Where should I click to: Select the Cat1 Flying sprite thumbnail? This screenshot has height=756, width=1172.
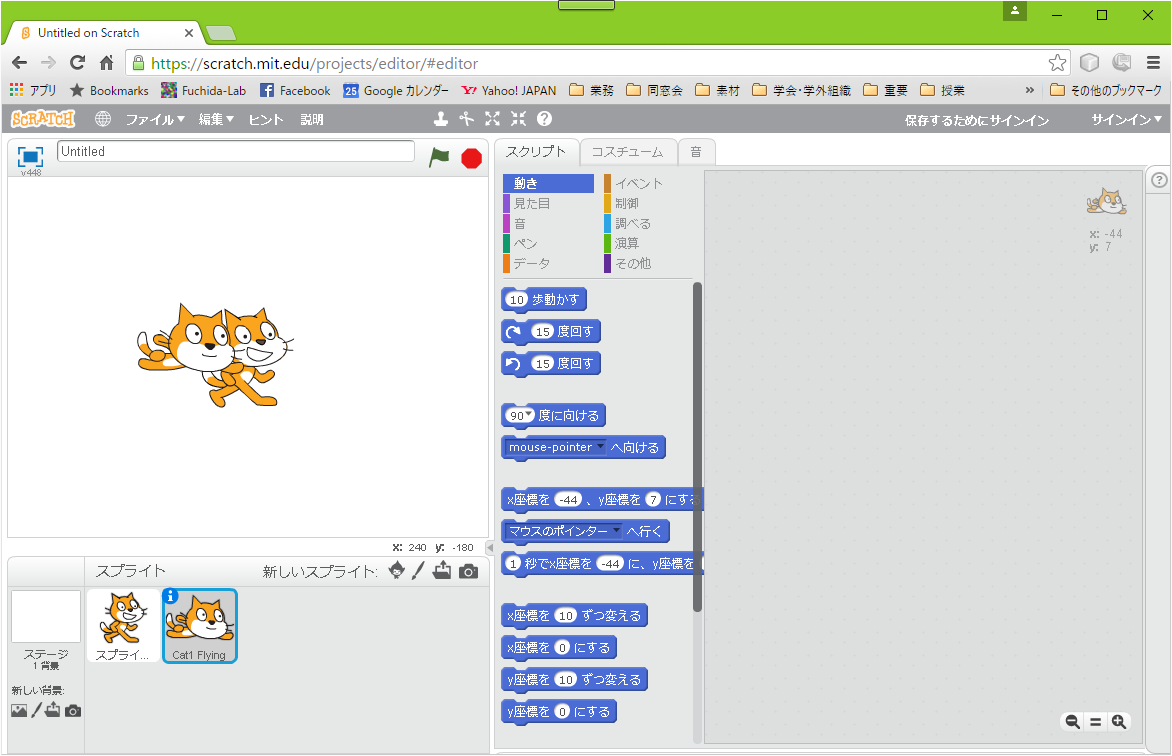[200, 626]
